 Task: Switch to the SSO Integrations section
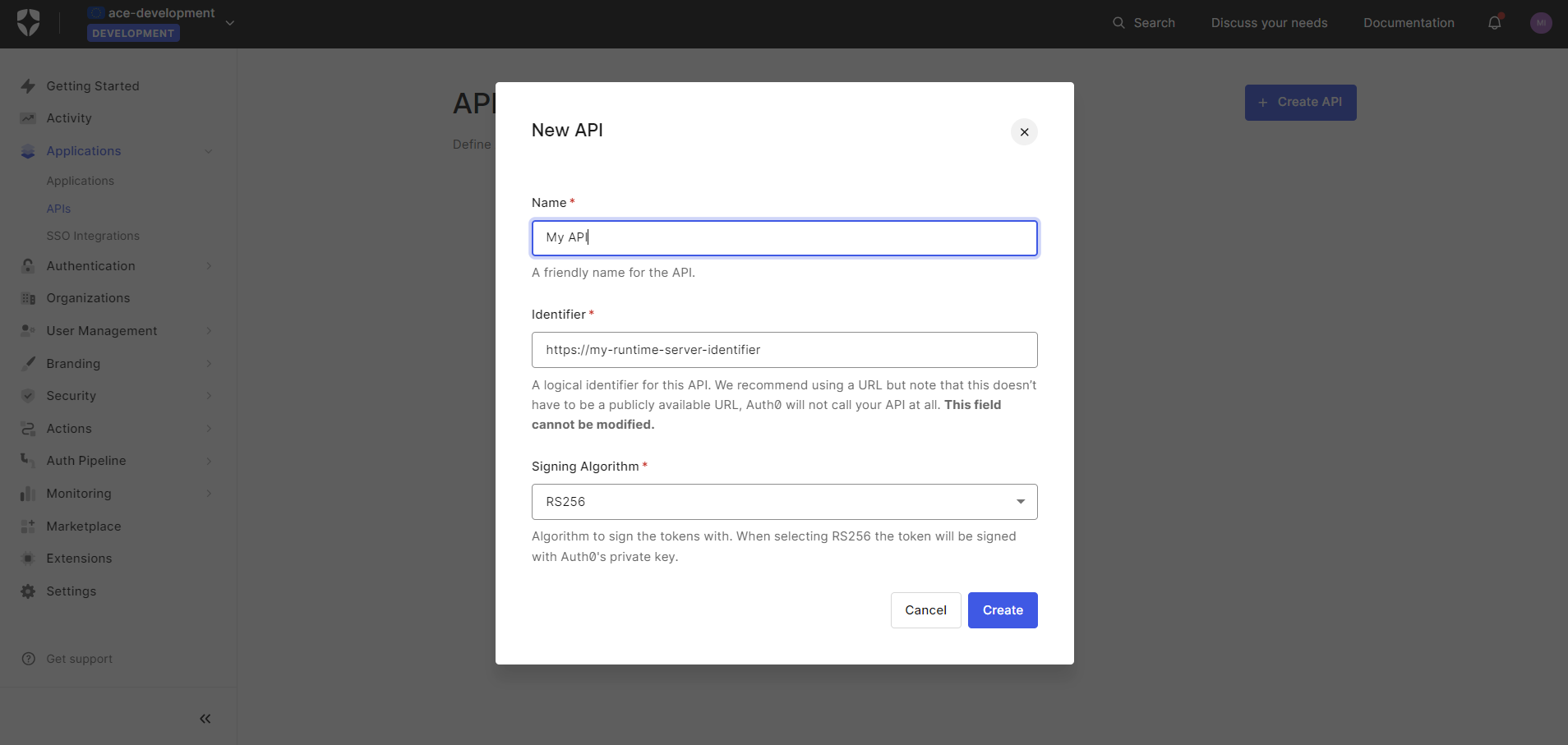pyautogui.click(x=92, y=236)
